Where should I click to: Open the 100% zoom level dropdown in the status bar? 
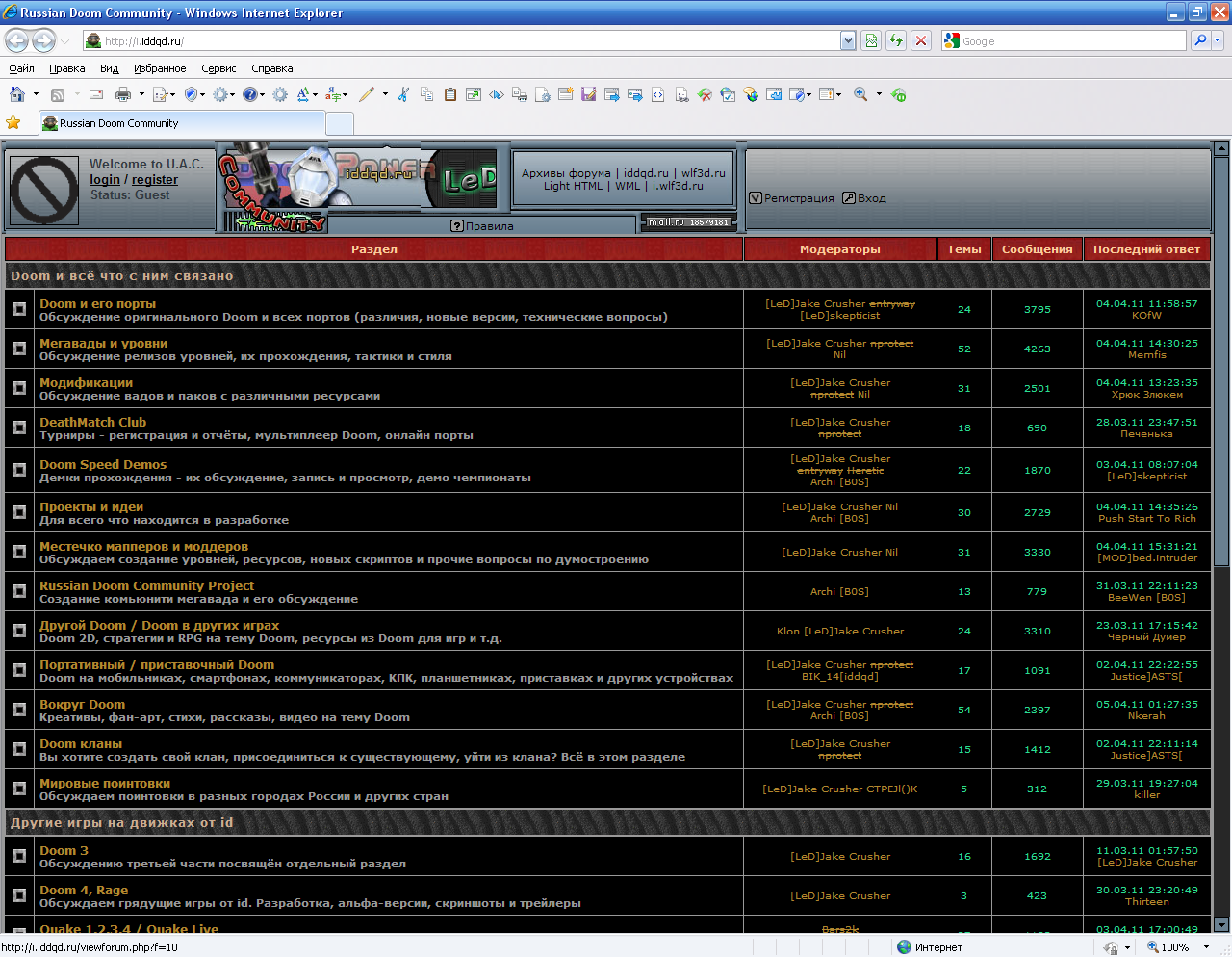click(1207, 947)
